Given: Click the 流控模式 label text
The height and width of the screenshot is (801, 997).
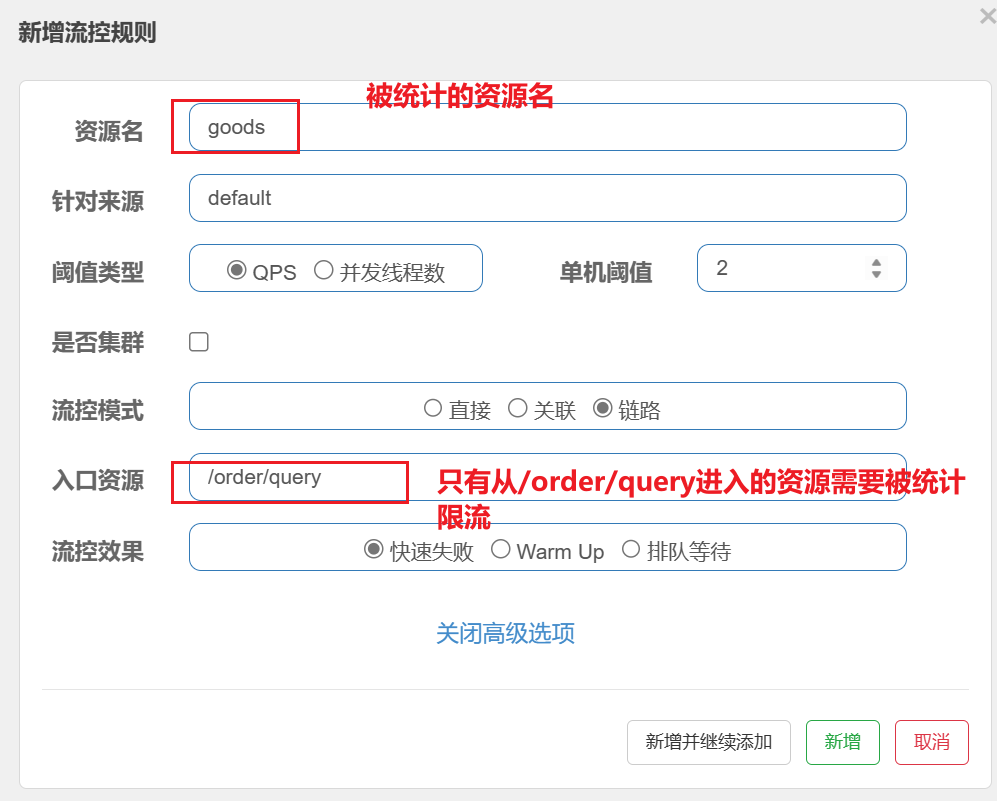Looking at the screenshot, I should (98, 411).
